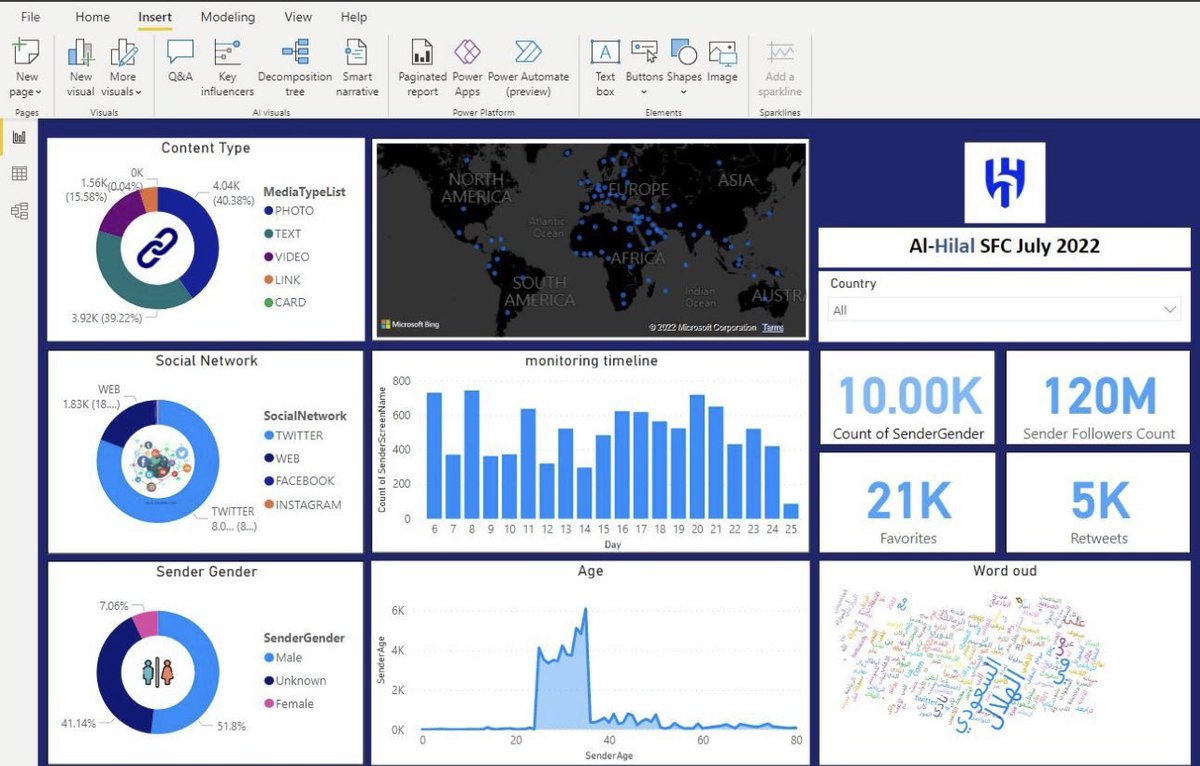
Task: Click the Age chart title
Action: pyautogui.click(x=591, y=571)
